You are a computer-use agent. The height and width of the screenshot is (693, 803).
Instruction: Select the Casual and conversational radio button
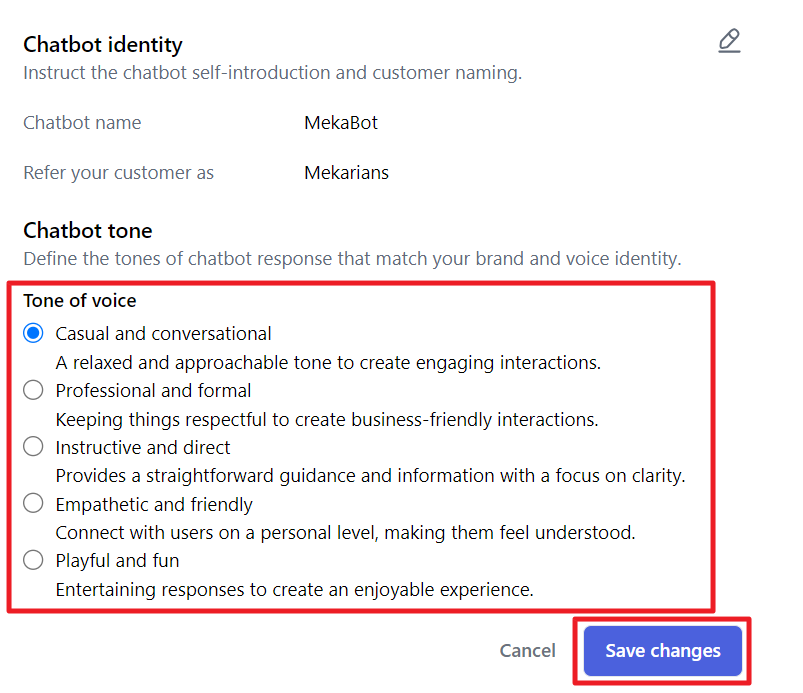coord(33,333)
